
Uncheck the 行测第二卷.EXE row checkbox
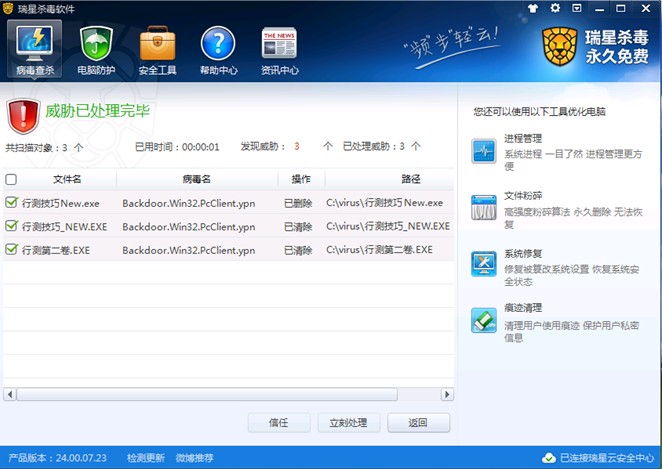(11, 249)
